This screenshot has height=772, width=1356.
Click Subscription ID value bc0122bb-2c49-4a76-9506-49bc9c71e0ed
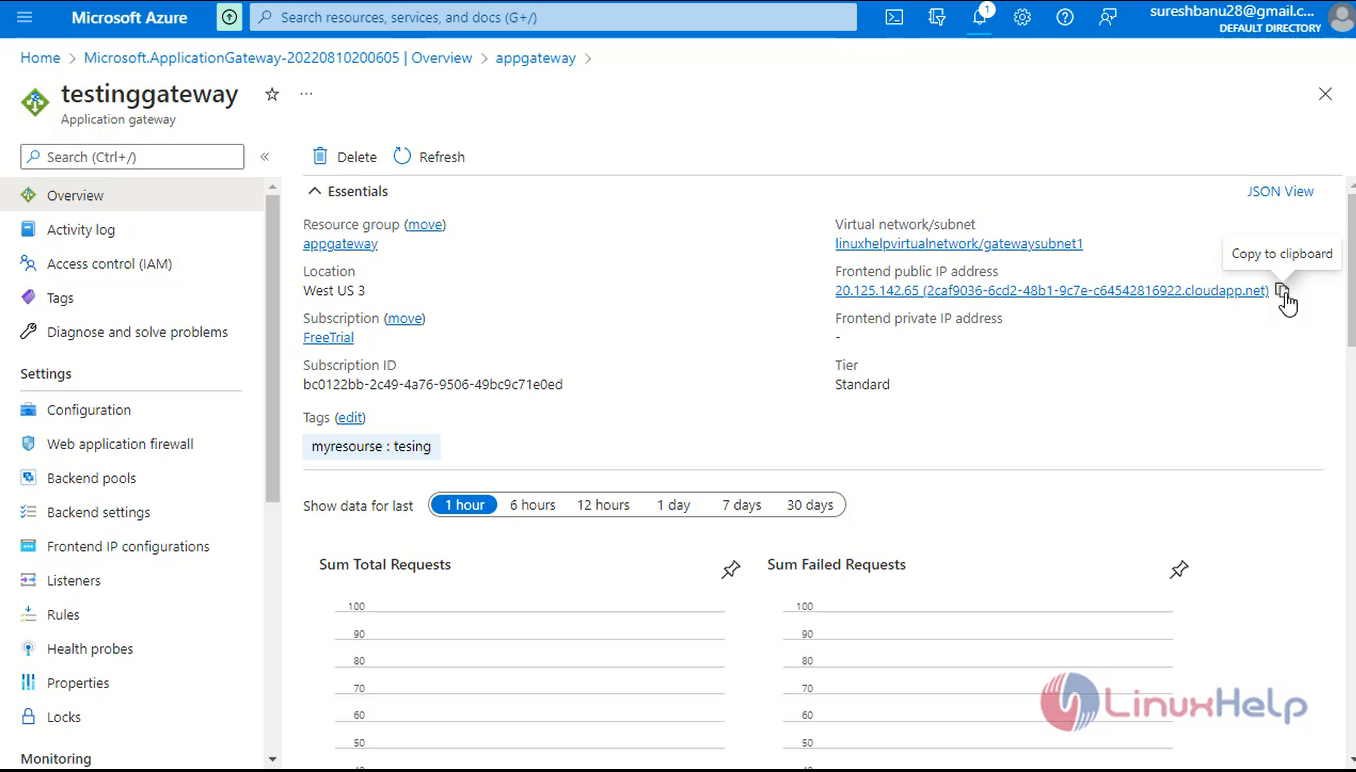433,385
